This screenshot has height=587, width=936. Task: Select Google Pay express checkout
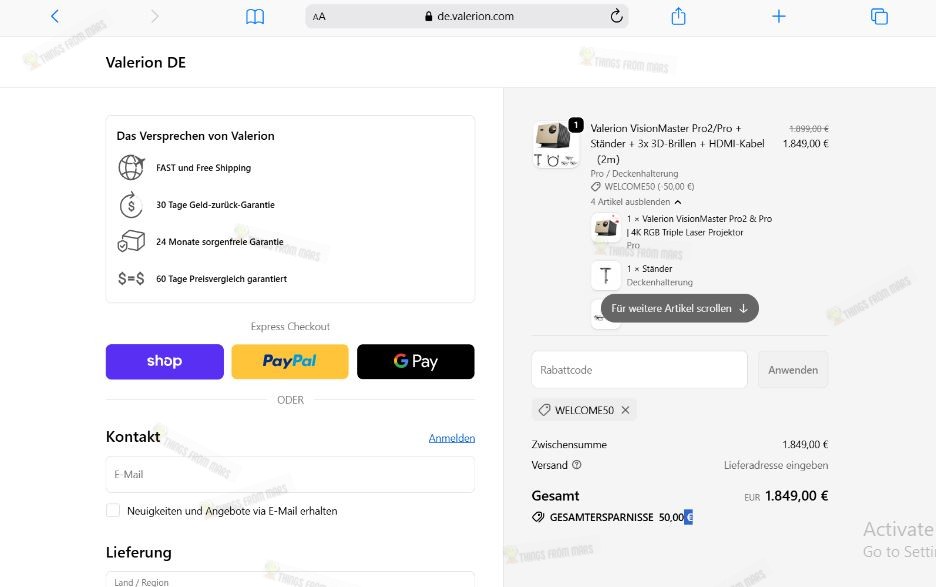(x=415, y=362)
